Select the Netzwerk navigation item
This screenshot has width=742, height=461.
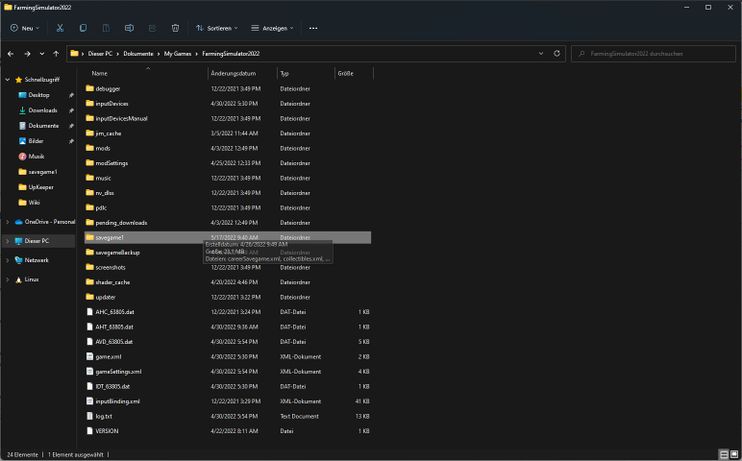tap(36, 260)
